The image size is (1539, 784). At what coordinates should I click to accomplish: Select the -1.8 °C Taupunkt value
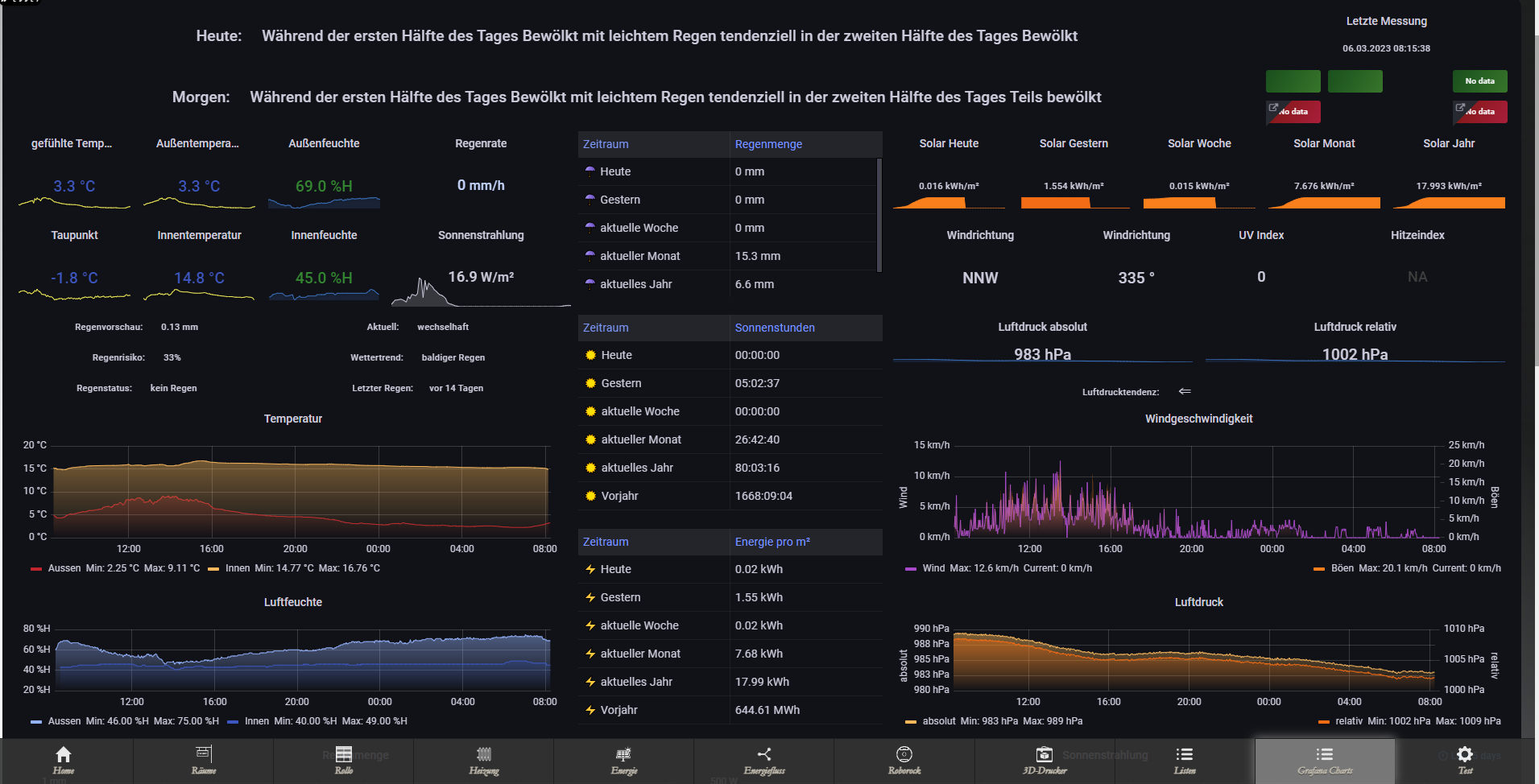coord(74,278)
